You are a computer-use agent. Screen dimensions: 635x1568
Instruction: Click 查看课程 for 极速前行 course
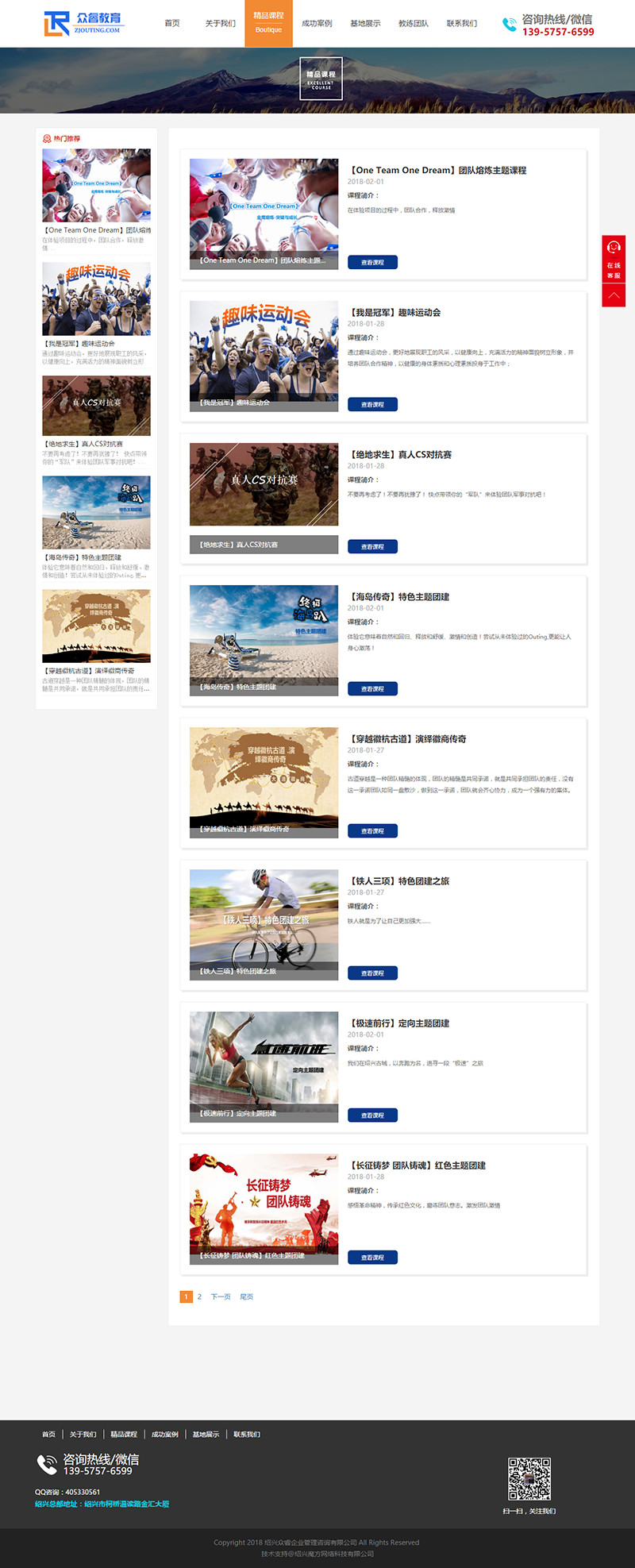click(x=372, y=1115)
